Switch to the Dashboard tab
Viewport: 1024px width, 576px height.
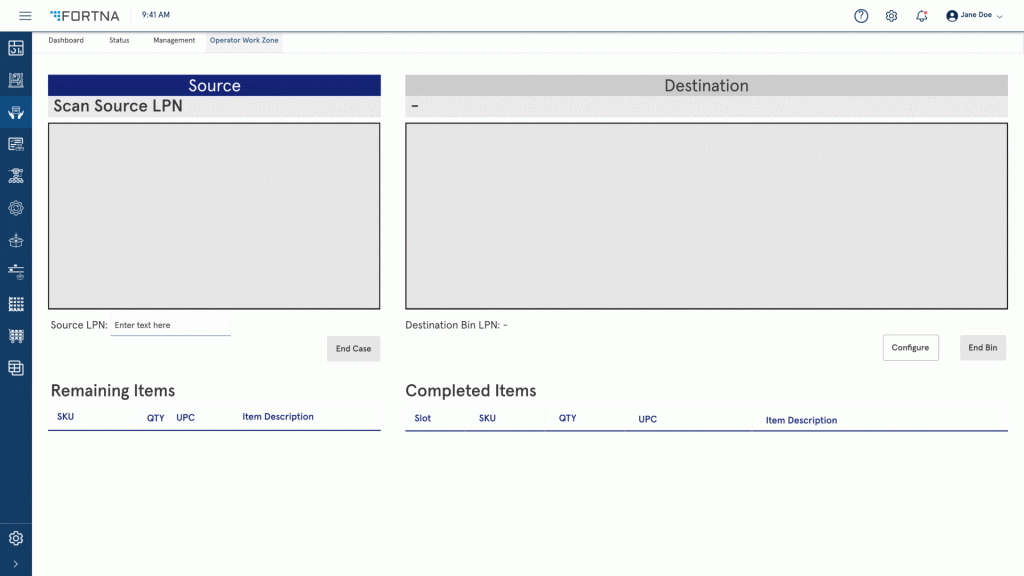(x=66, y=41)
